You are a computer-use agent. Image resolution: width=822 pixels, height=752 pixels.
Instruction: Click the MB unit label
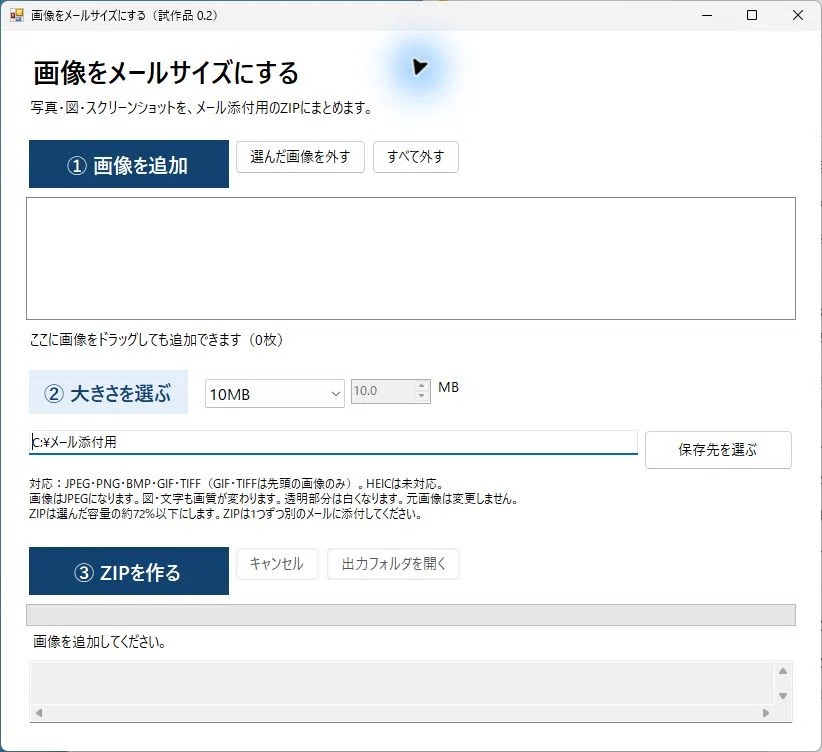[x=448, y=388]
